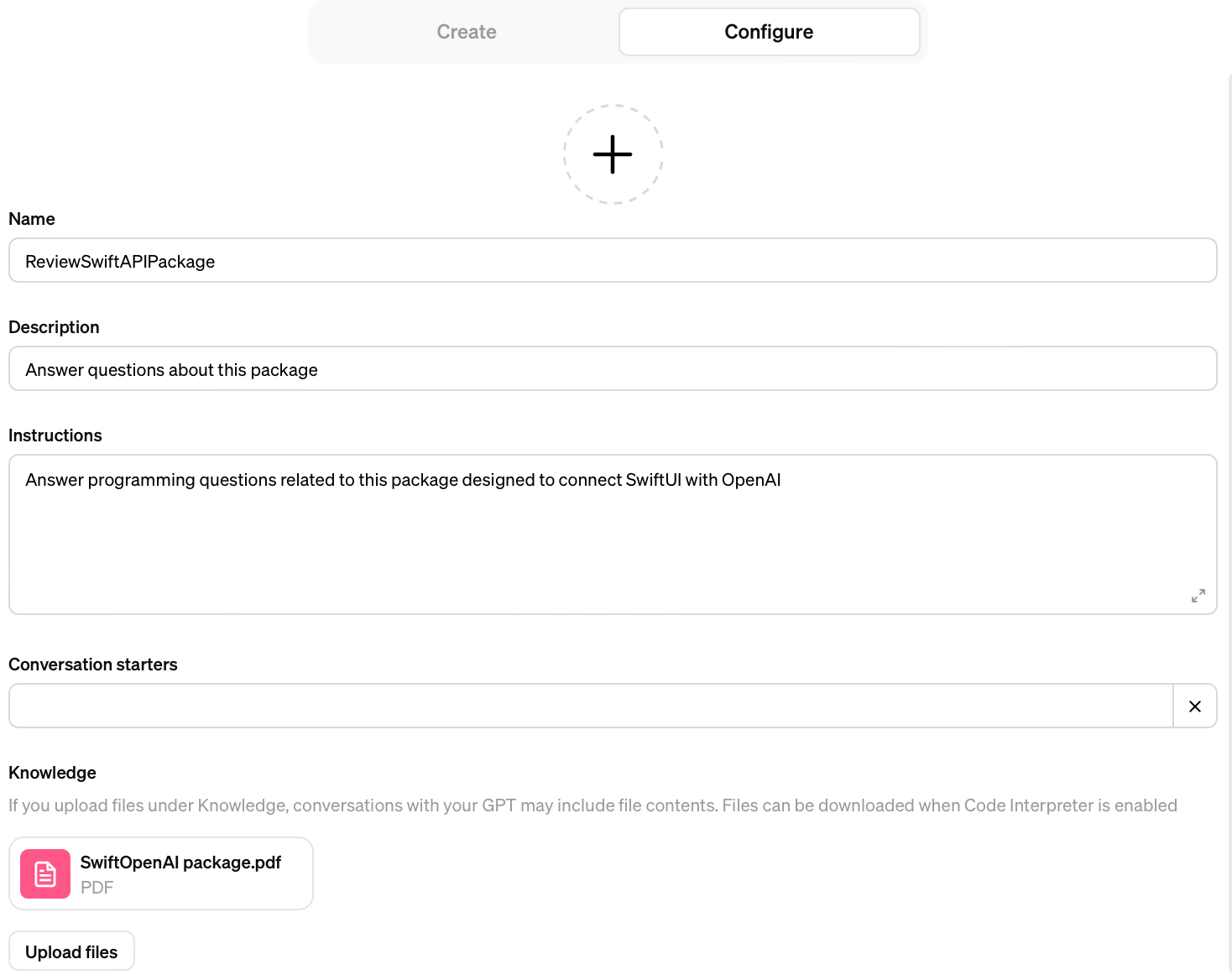Click the dashed circle profile image placeholder
The height and width of the screenshot is (980, 1232).
pyautogui.click(x=613, y=154)
